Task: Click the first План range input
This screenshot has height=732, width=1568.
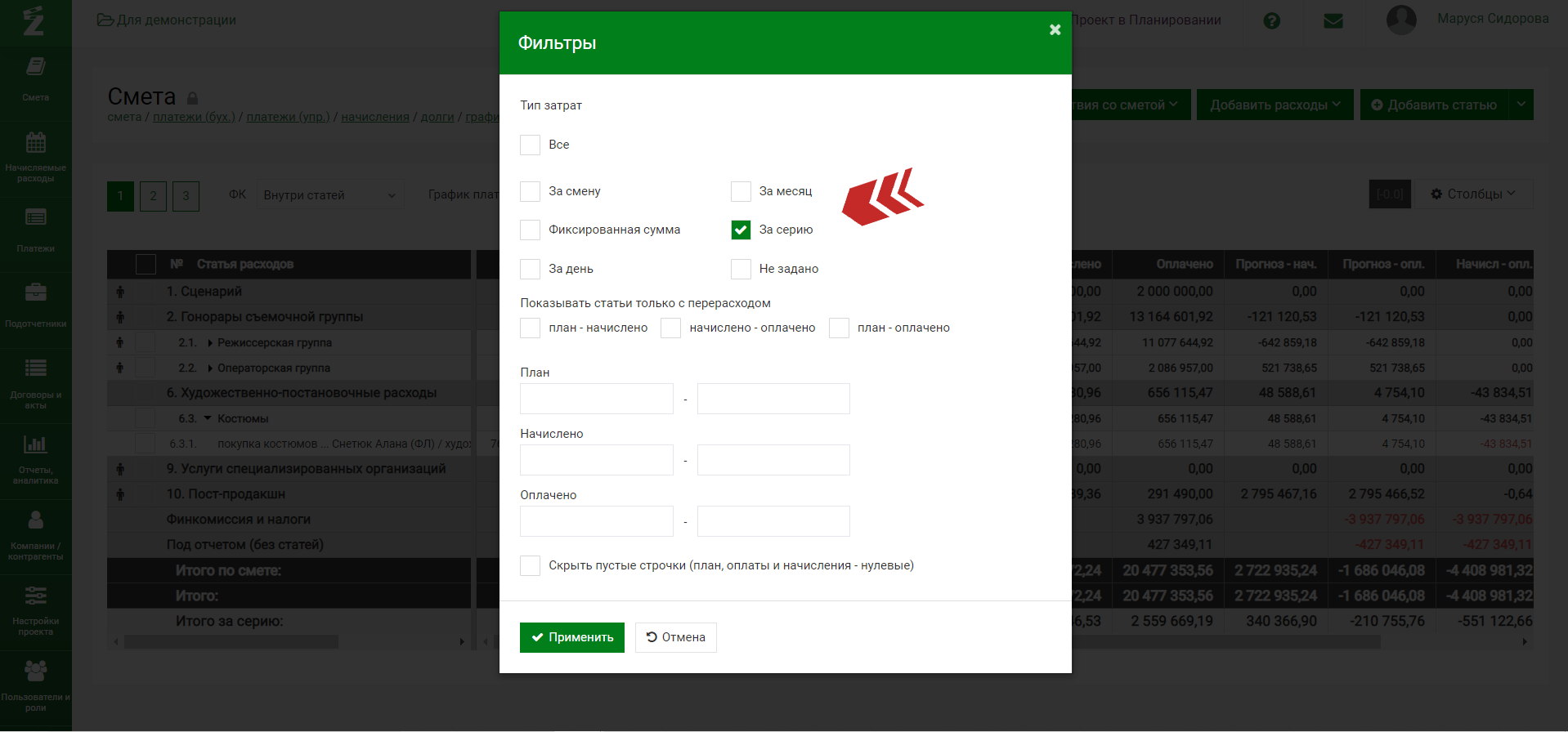Action: (x=597, y=399)
